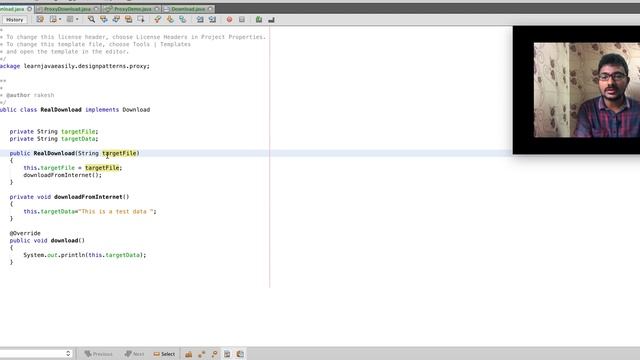Click the download() method name
The height and width of the screenshot is (360, 640).
(x=64, y=240)
